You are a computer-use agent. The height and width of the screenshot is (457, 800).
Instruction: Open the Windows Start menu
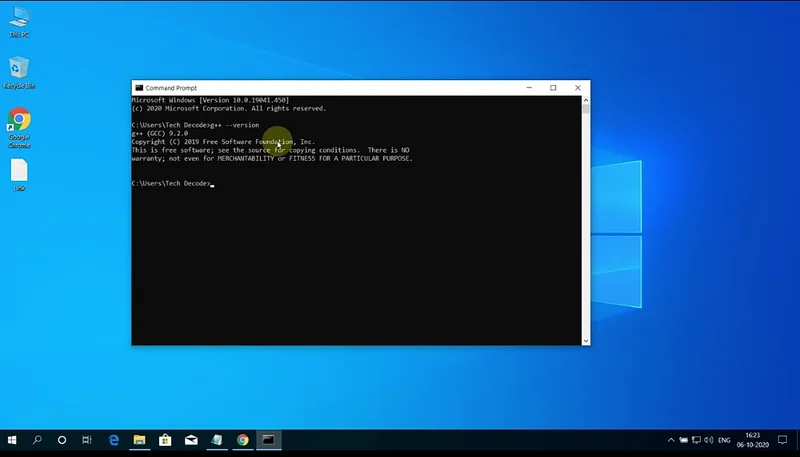coord(12,440)
